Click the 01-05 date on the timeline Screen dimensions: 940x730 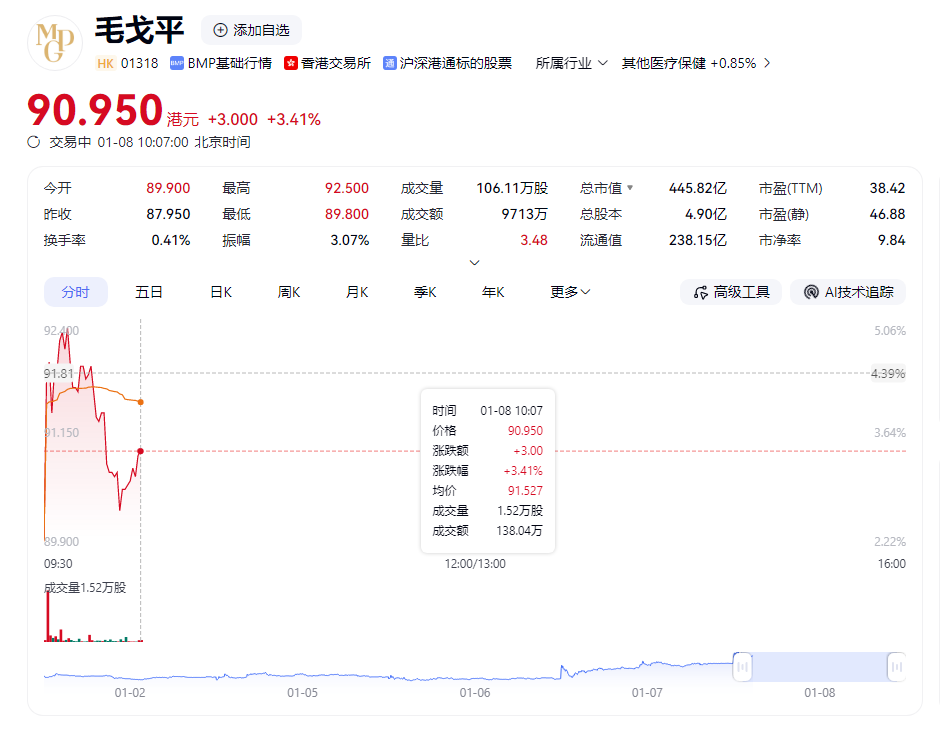pyautogui.click(x=302, y=692)
